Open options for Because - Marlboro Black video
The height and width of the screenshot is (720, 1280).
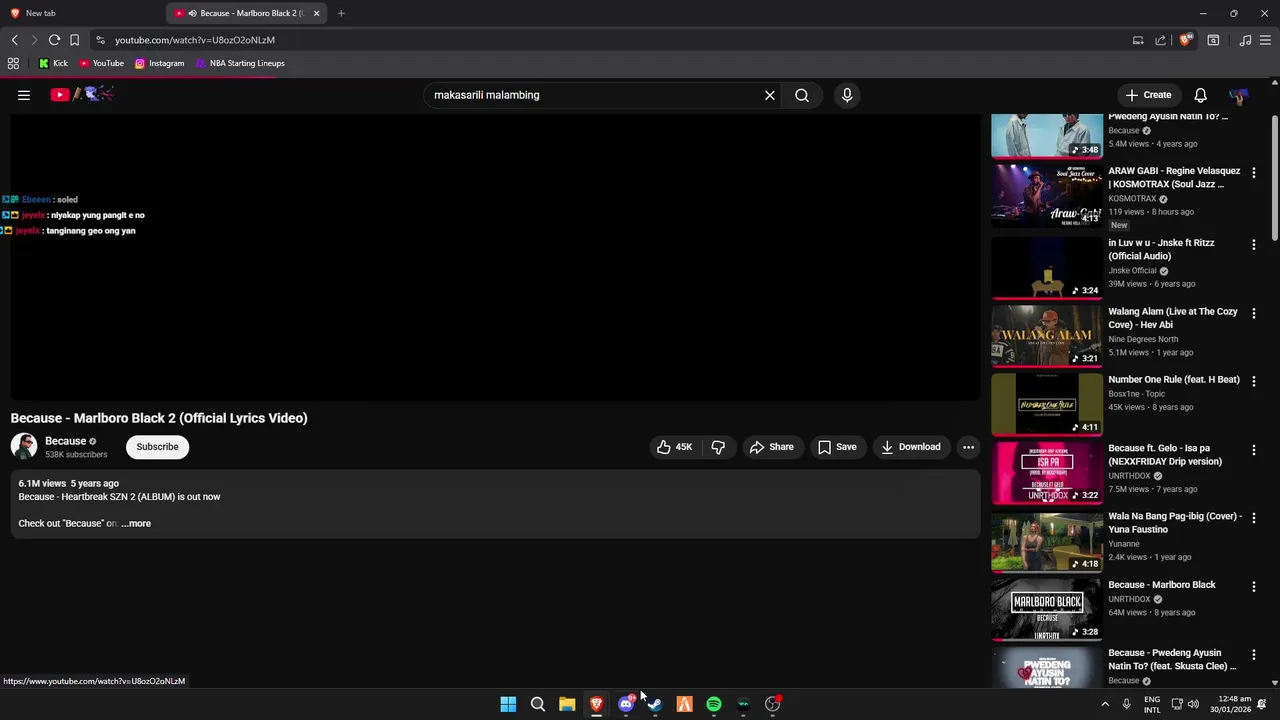[x=1254, y=586]
